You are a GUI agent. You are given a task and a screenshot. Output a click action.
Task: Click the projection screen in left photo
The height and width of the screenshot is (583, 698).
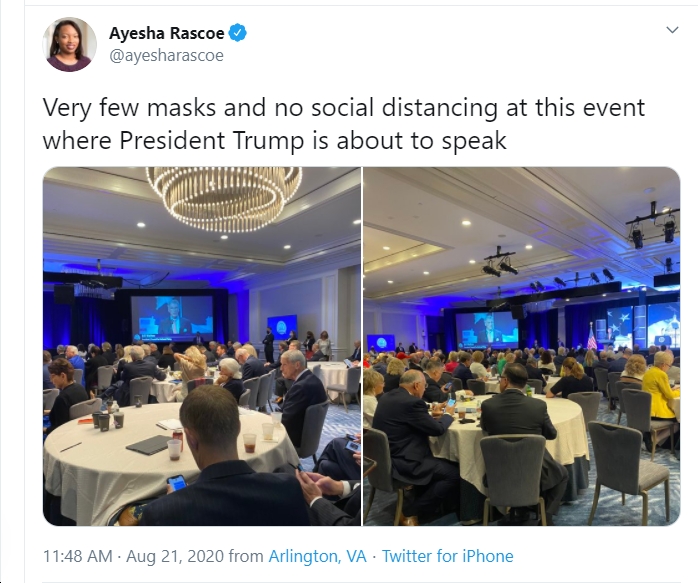173,318
